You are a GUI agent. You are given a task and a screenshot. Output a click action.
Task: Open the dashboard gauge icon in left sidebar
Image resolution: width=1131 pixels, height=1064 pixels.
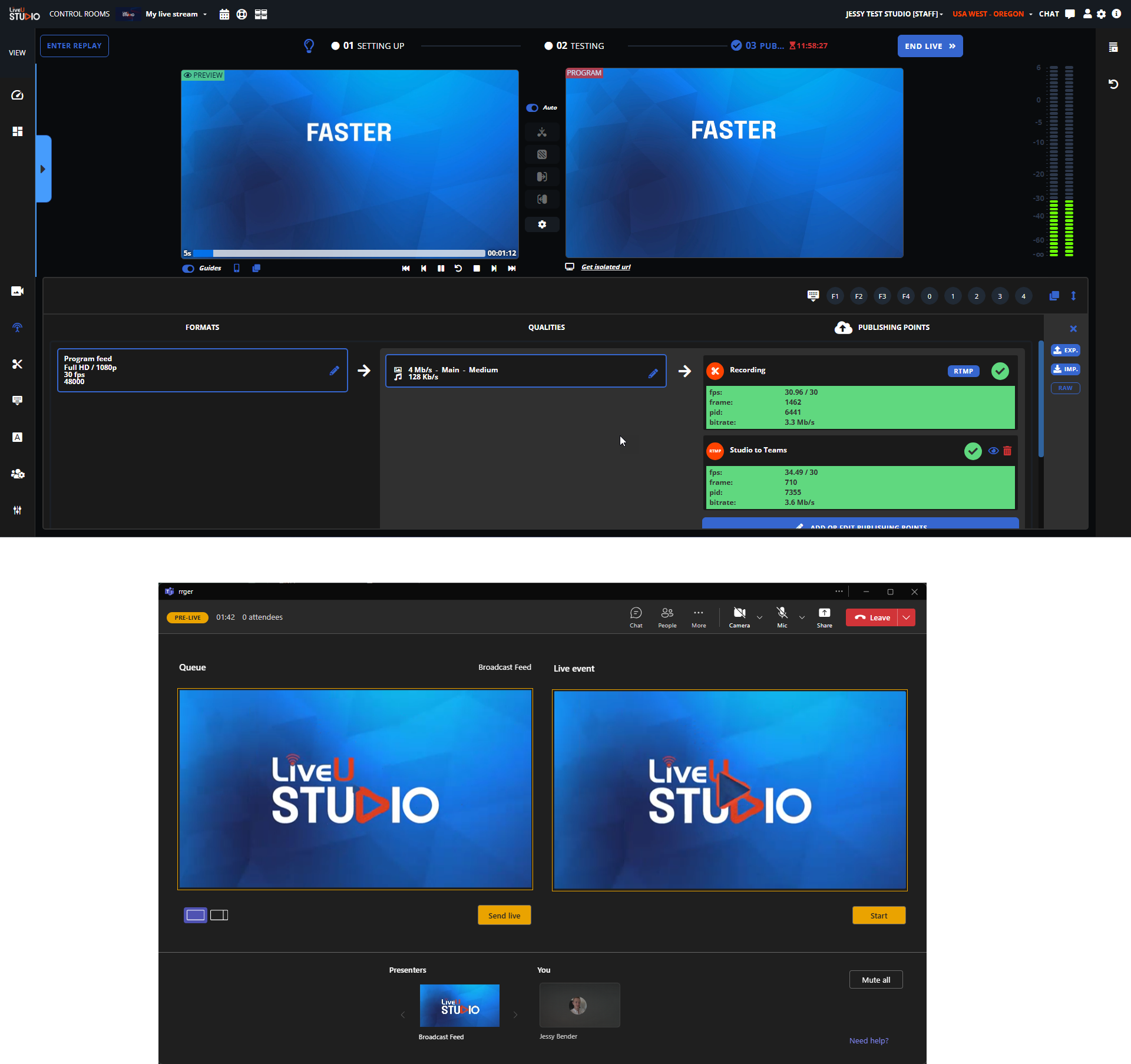(17, 95)
